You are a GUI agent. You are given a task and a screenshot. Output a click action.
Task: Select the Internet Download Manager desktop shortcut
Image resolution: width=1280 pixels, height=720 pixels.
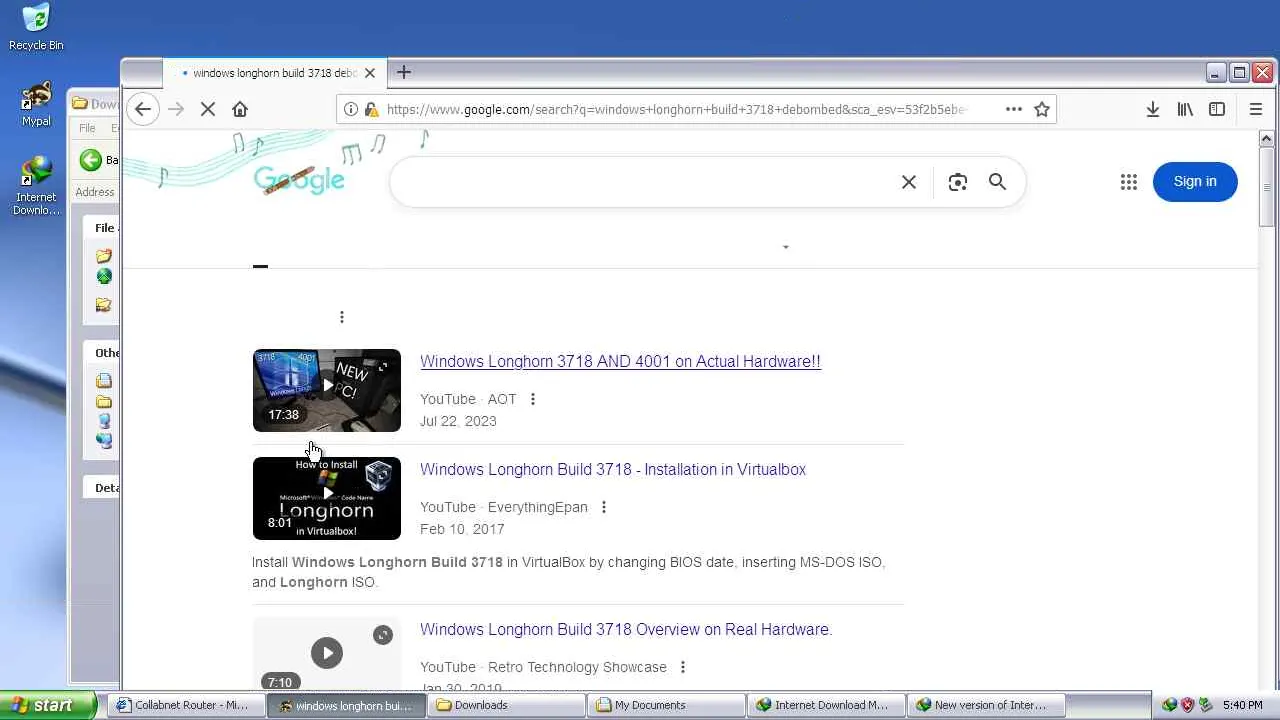point(36,186)
